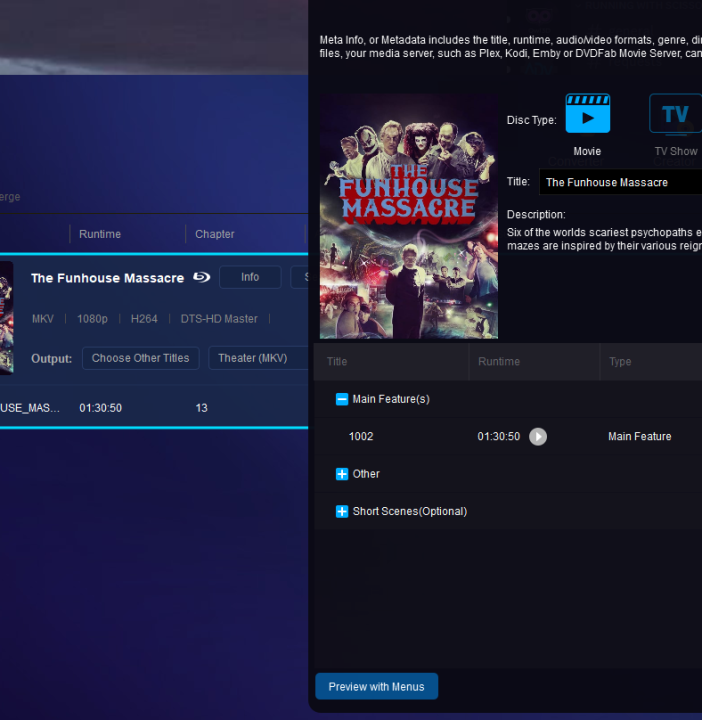Viewport: 702px width, 720px height.
Task: Click the H264 codec label
Action: (144, 319)
